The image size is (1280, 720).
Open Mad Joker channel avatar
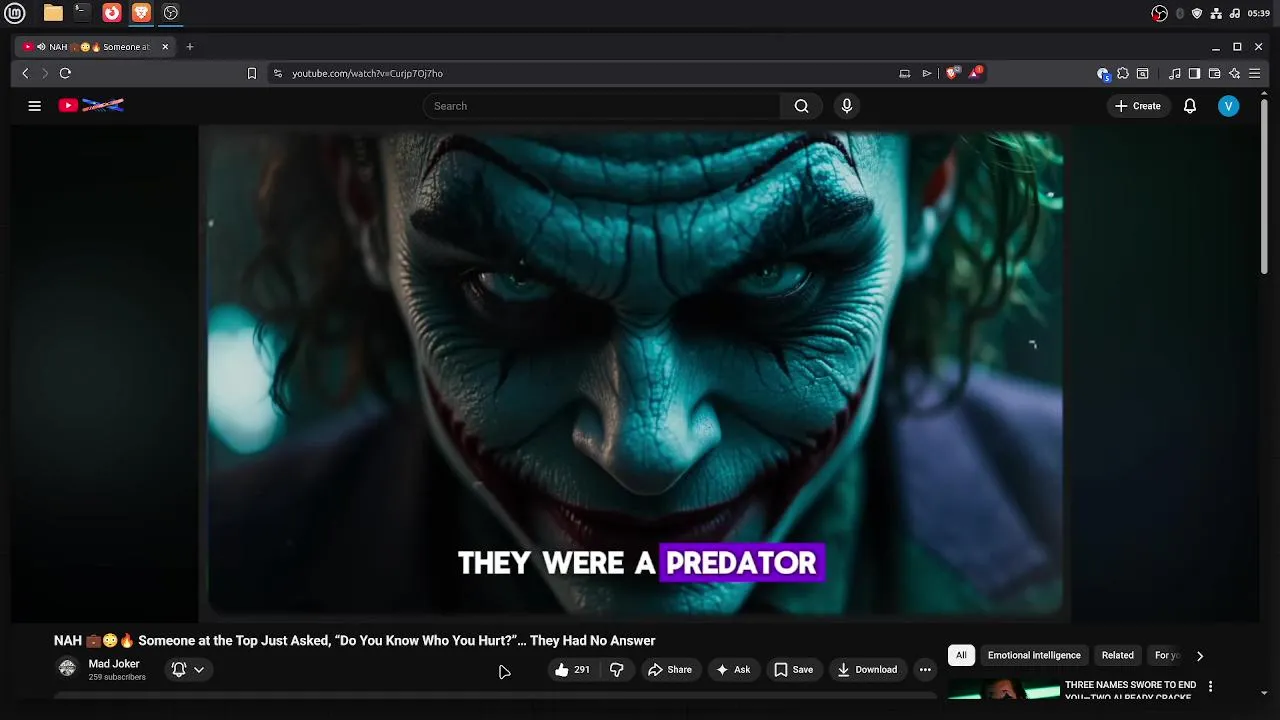pyautogui.click(x=67, y=668)
